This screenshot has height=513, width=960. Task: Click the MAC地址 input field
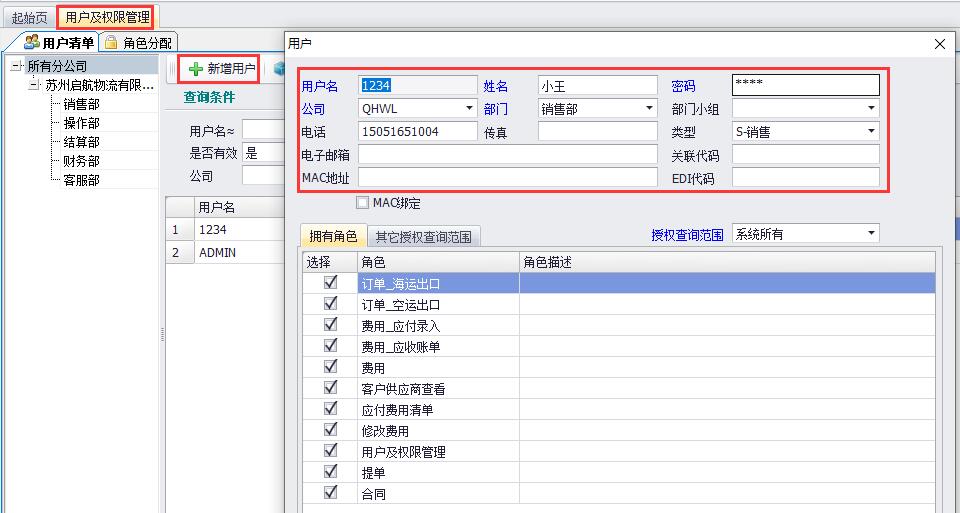click(508, 178)
